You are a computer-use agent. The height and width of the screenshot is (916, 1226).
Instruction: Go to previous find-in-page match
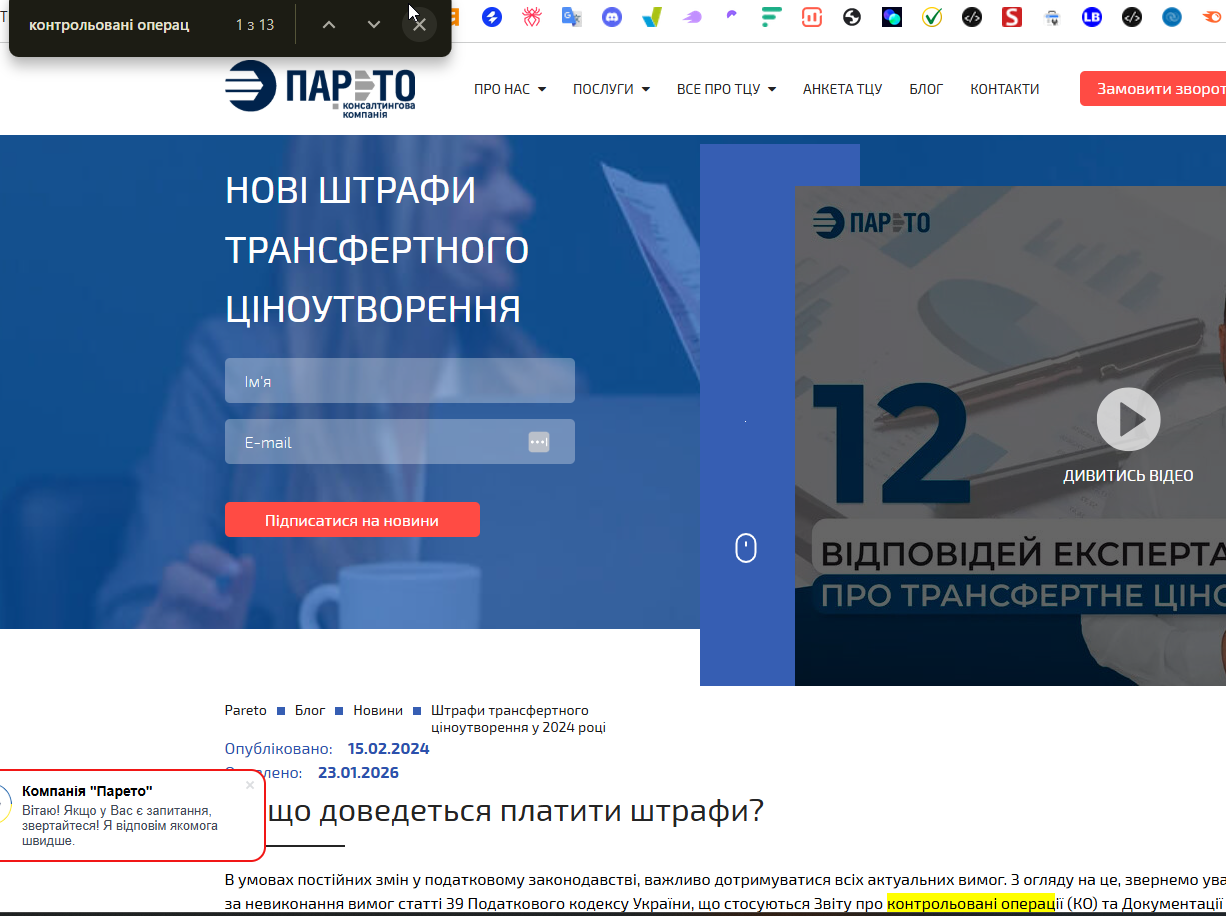[328, 24]
